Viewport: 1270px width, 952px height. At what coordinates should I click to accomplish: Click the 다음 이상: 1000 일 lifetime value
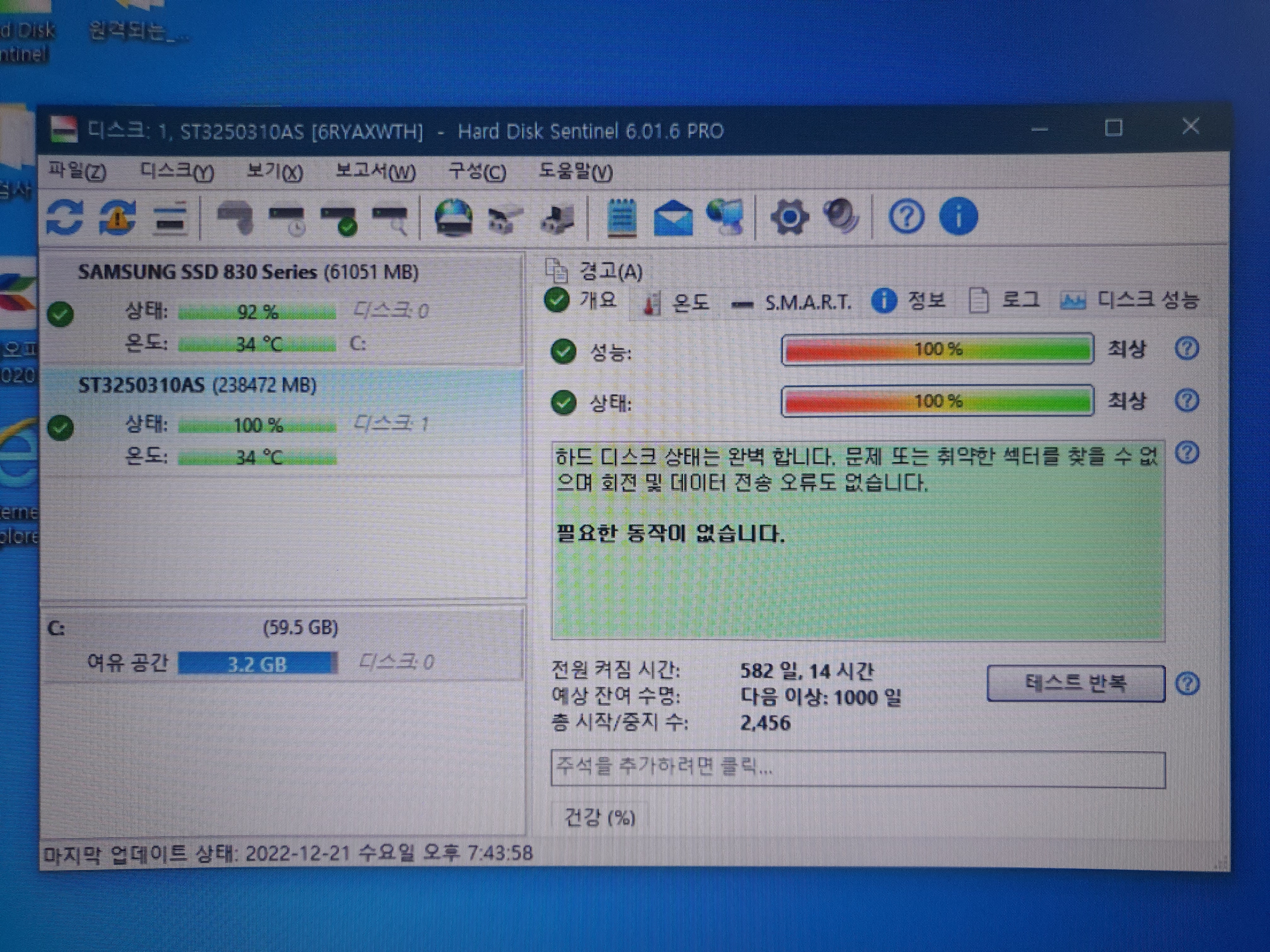[821, 697]
